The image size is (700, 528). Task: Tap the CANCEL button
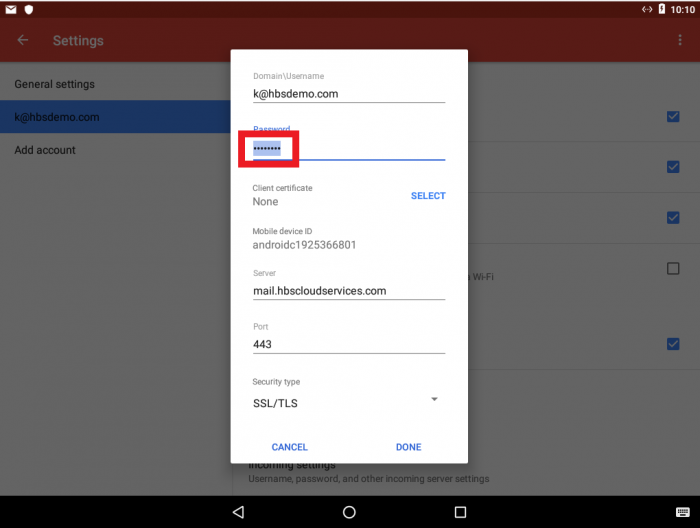click(289, 447)
